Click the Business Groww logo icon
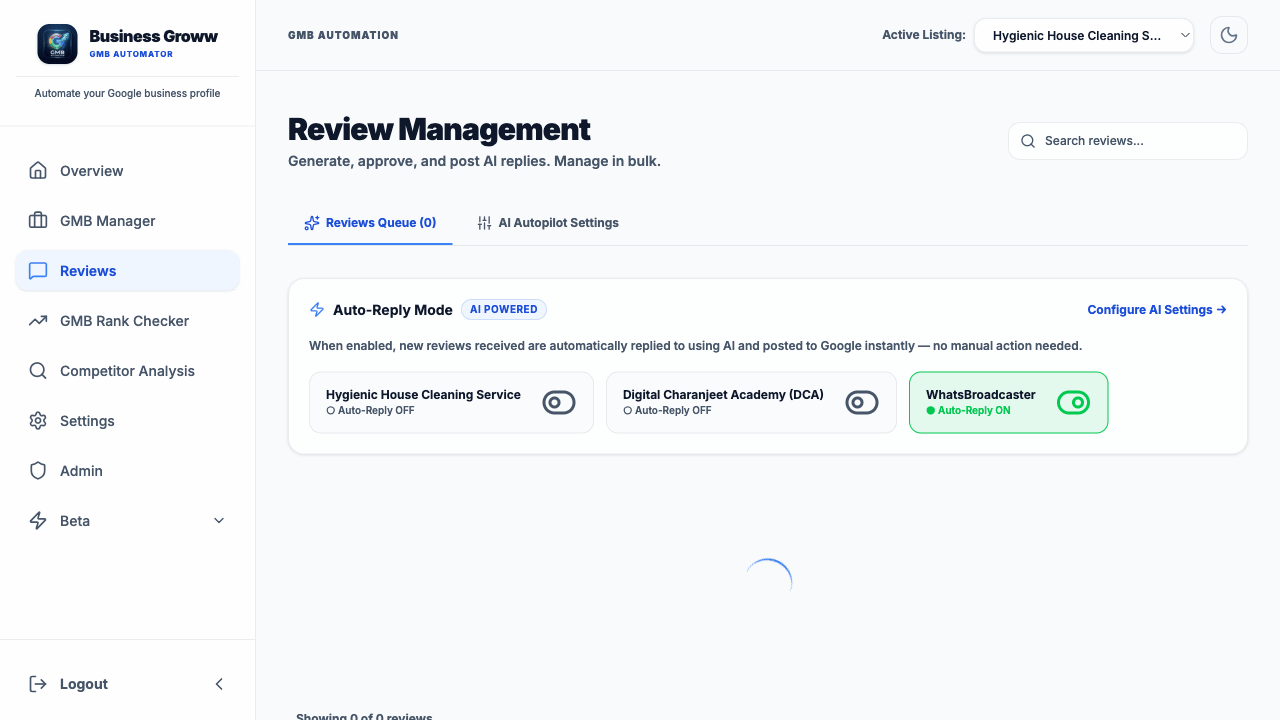Viewport: 1280px width, 720px height. pos(57,44)
